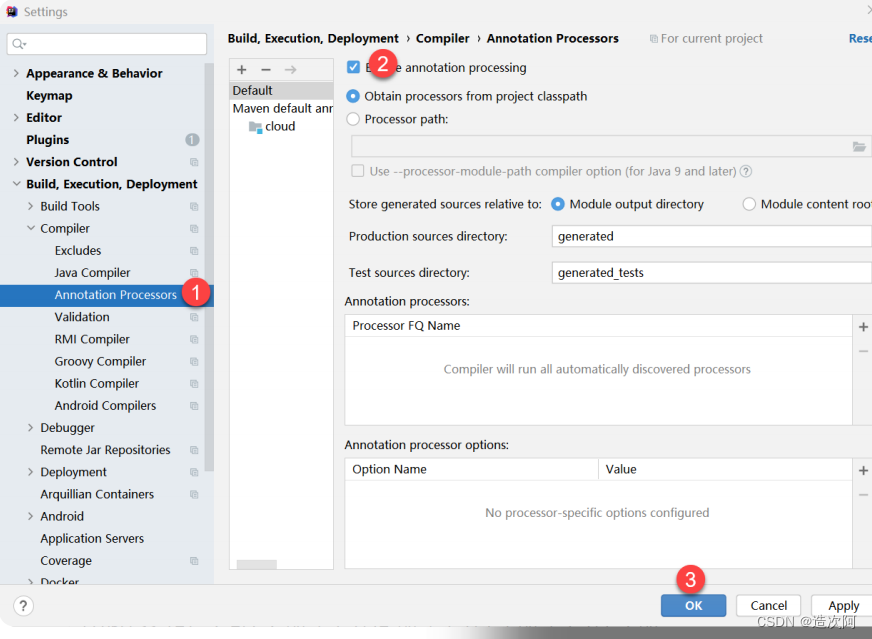Click the search magnifier icon

click(x=19, y=43)
